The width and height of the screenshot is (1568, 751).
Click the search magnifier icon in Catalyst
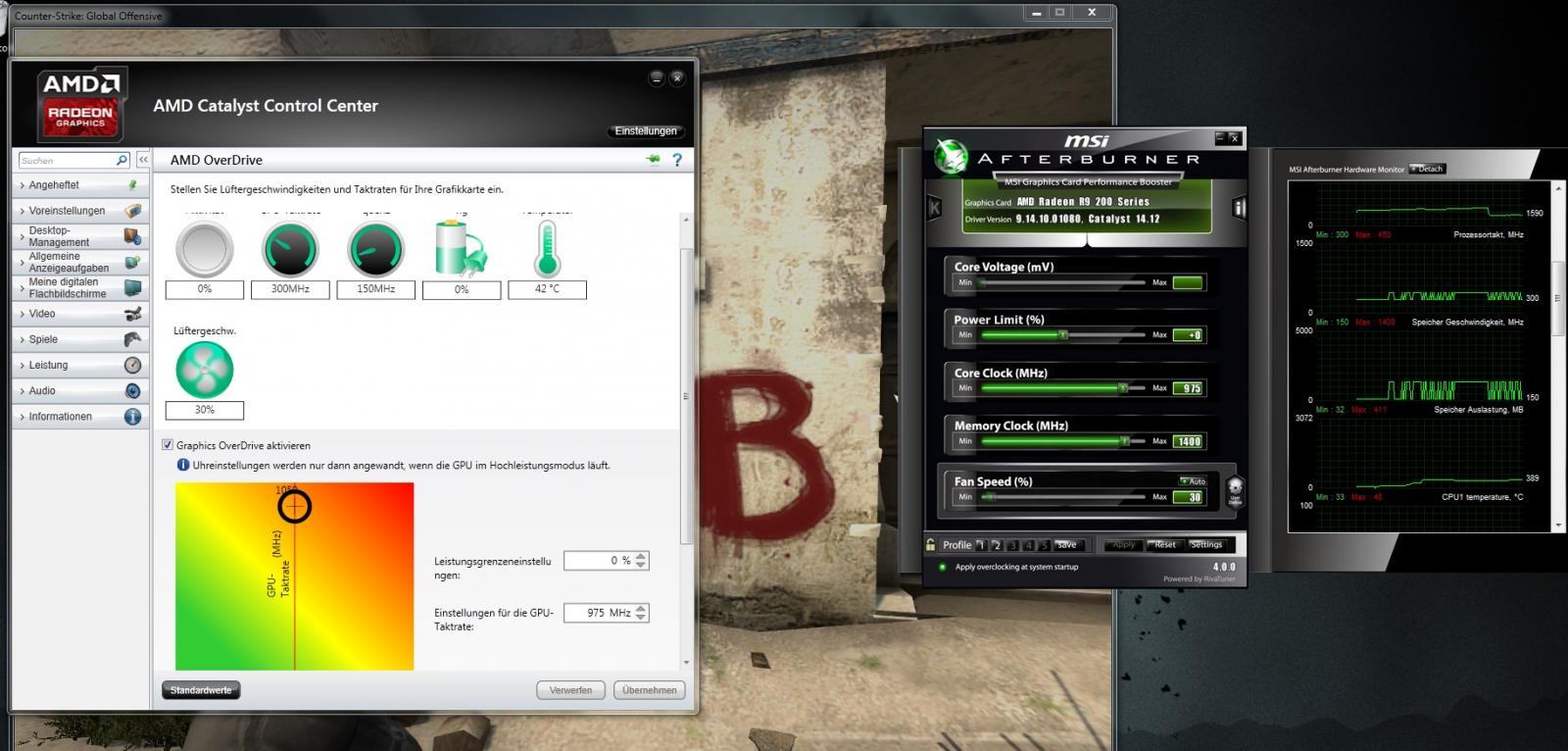(122, 160)
